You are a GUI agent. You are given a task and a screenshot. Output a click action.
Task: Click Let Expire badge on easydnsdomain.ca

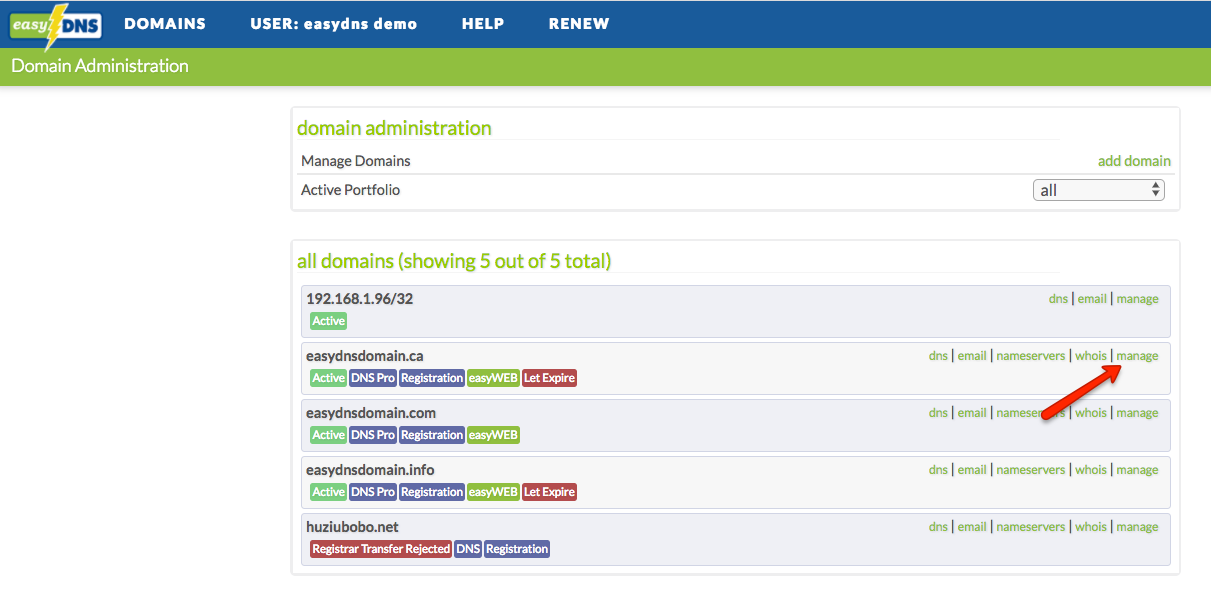tap(549, 378)
